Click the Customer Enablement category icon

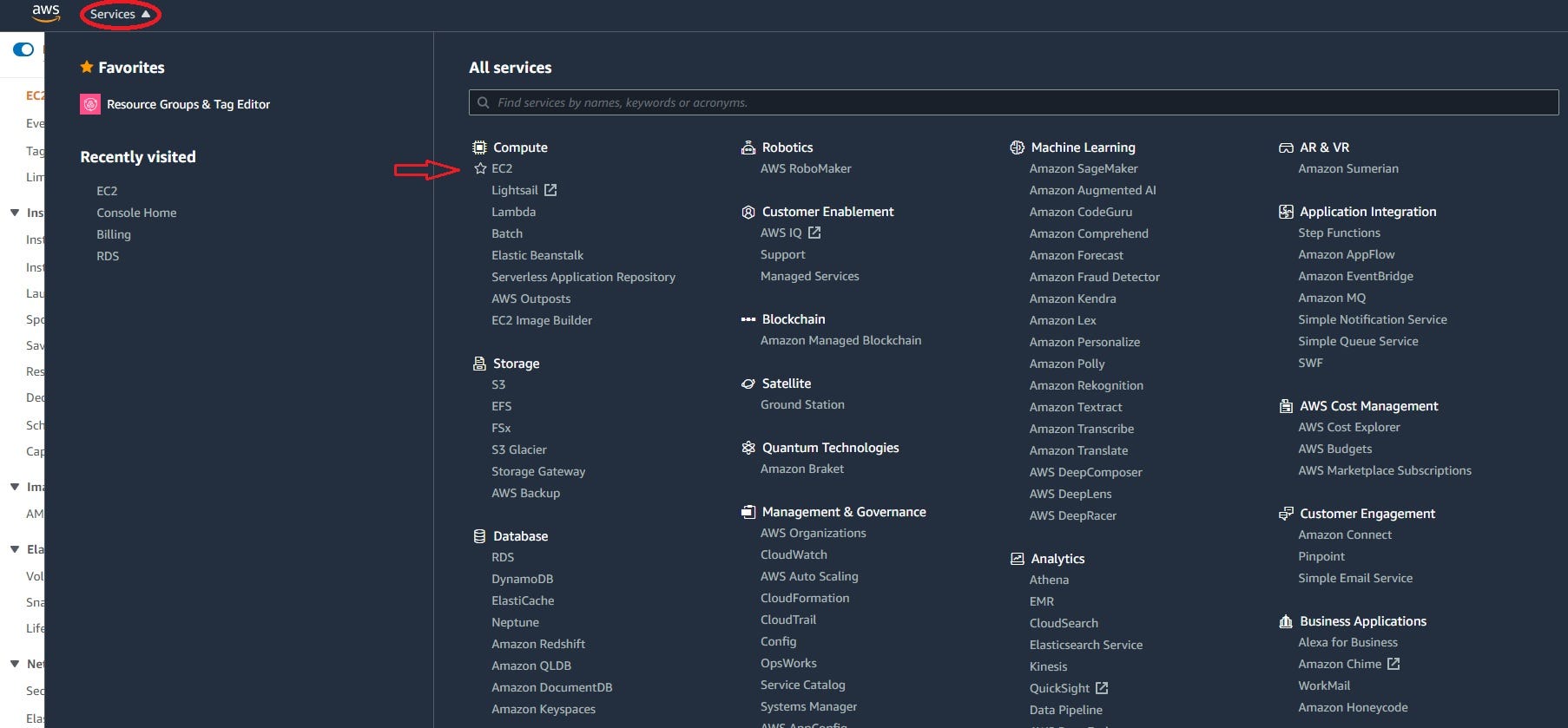click(x=748, y=212)
